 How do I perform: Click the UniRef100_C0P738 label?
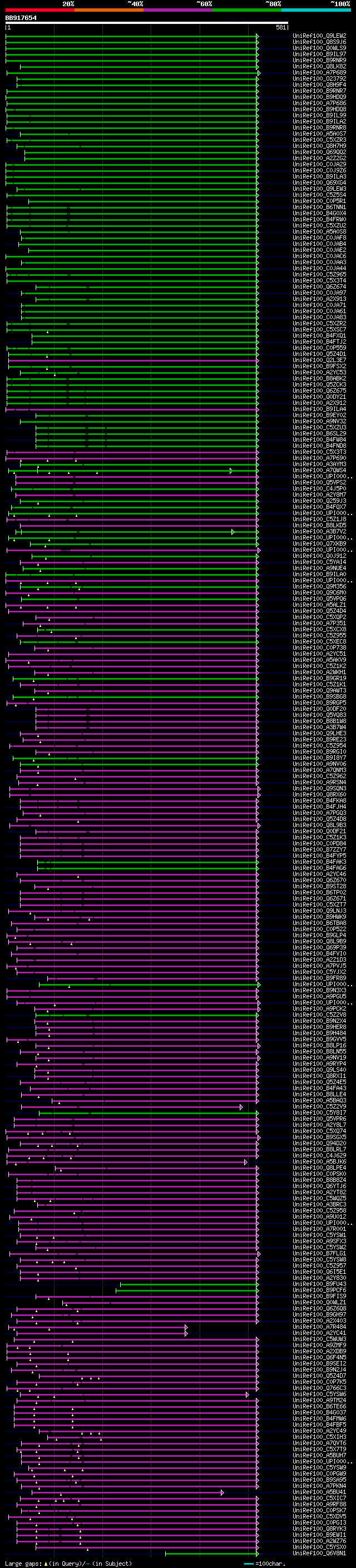319,647
